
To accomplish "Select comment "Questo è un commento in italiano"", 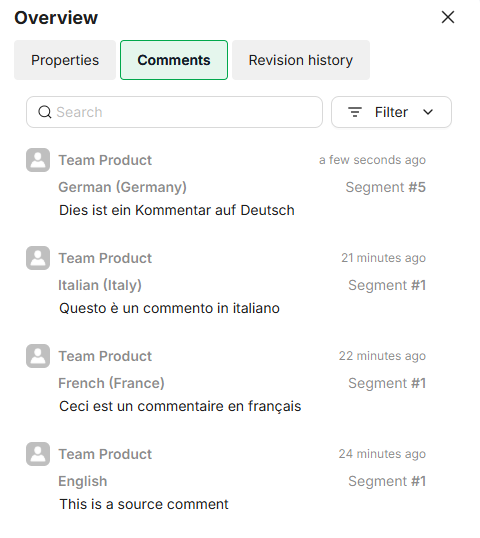I will point(169,308).
